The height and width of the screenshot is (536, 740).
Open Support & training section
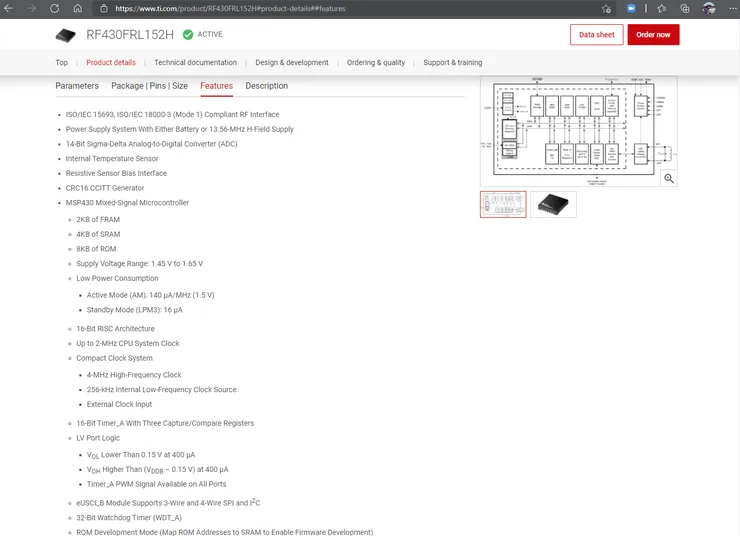point(453,63)
